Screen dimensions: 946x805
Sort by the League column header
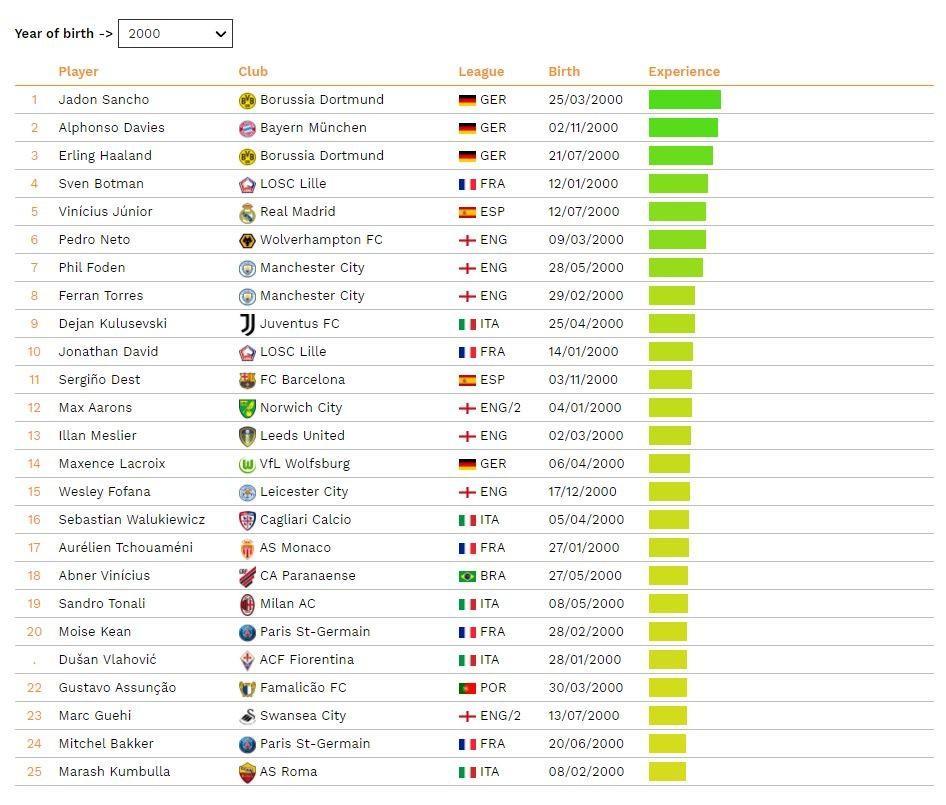pyautogui.click(x=481, y=72)
